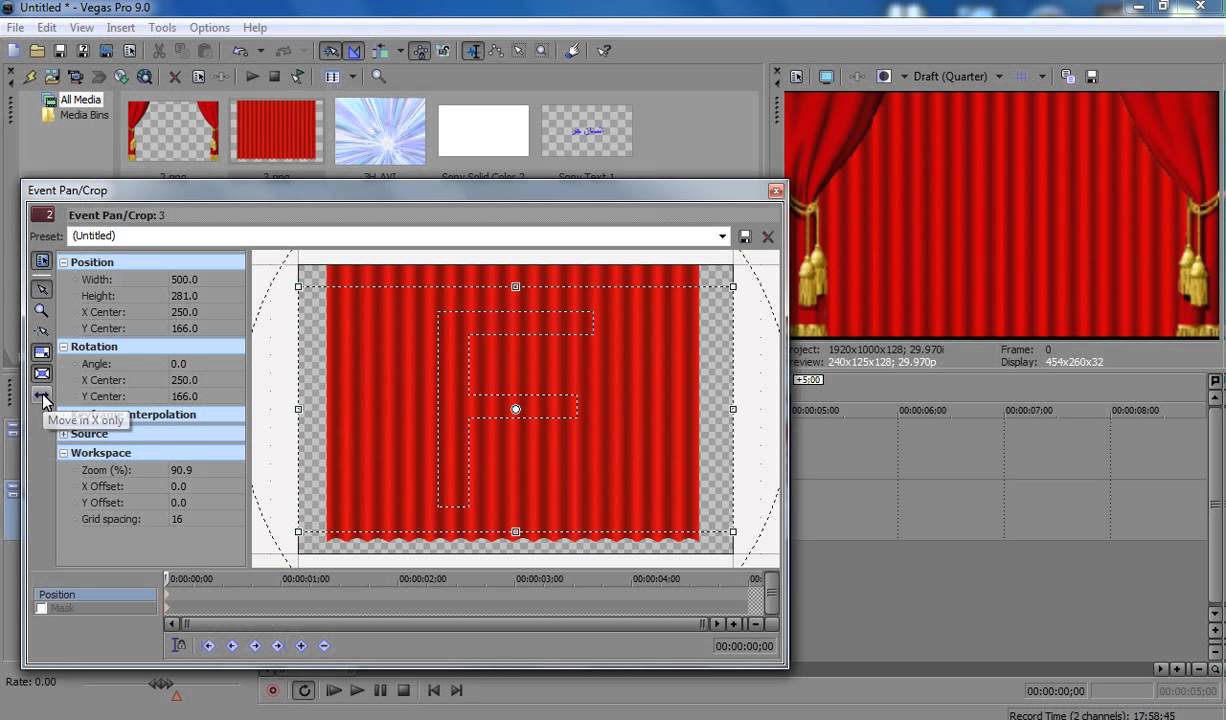Open the Edit menu

(x=47, y=28)
